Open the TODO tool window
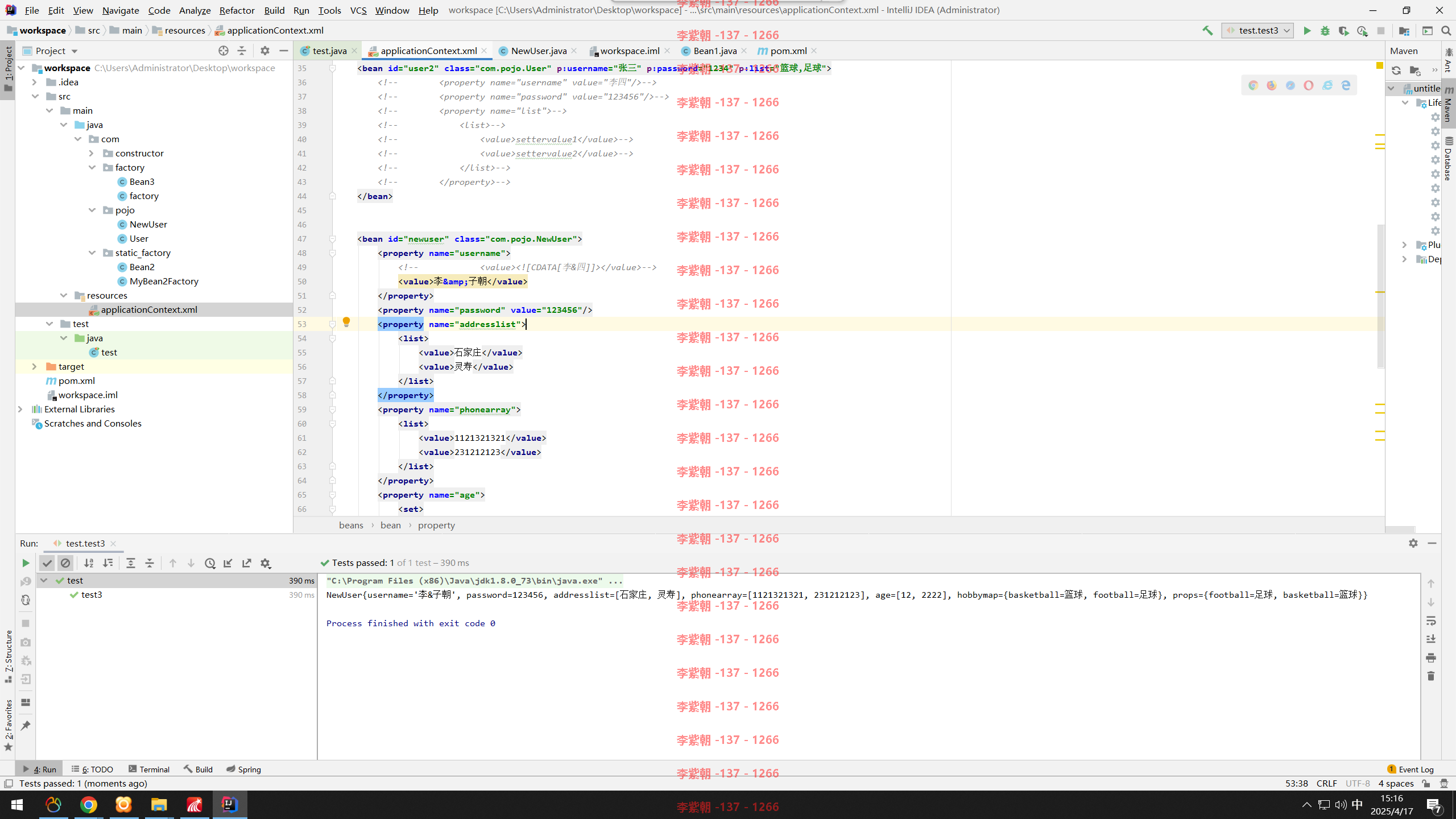 tap(92, 769)
